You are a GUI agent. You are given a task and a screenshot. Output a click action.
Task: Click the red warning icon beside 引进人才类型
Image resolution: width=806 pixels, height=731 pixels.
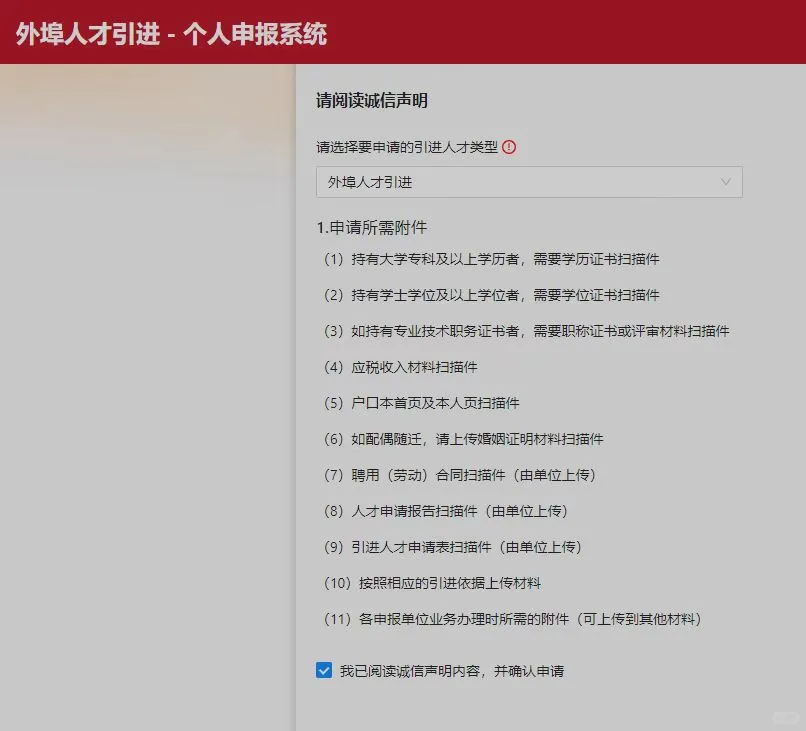coord(509,146)
